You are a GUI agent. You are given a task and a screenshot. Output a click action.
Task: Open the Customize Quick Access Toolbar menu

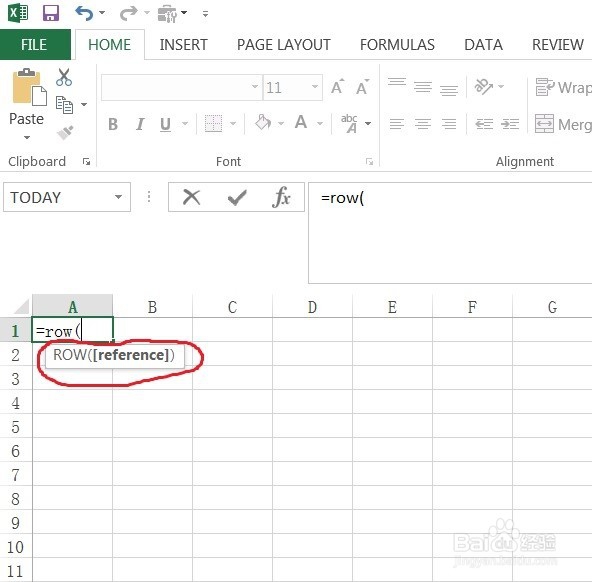(x=205, y=14)
